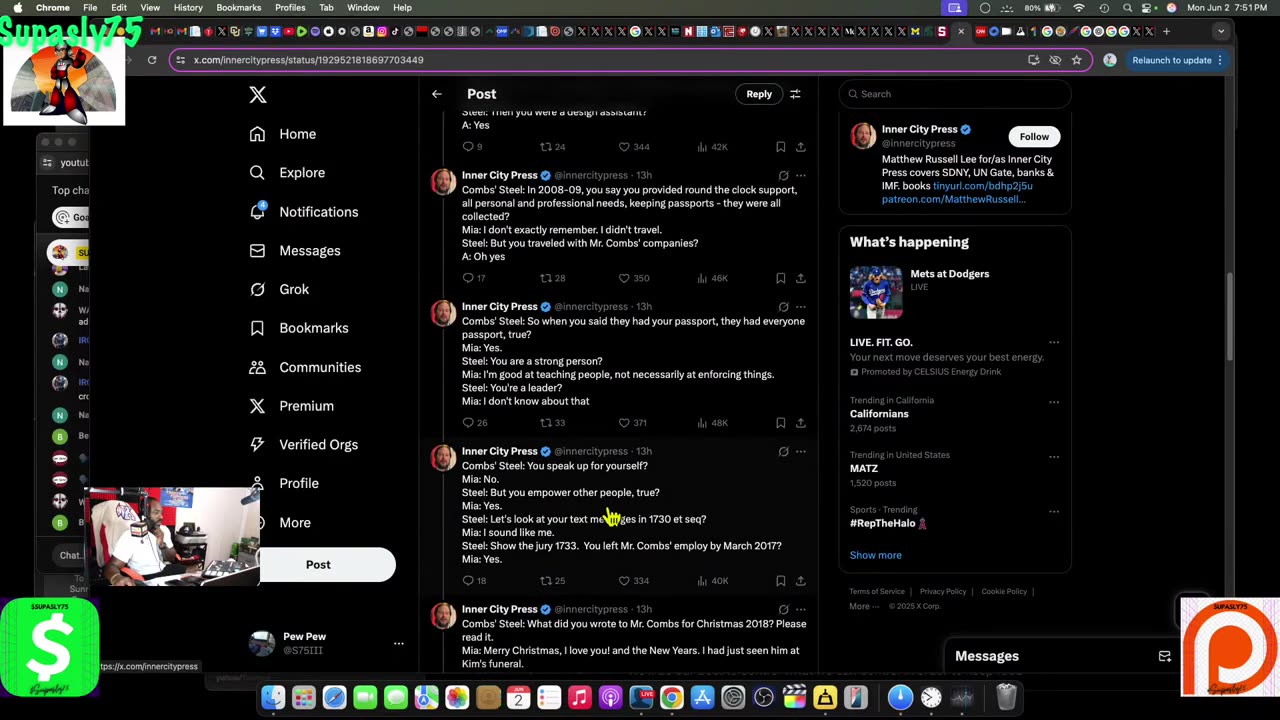Open more options for #RepTheHalo trend
Screen dimensions: 1280x720
tap(1054, 511)
